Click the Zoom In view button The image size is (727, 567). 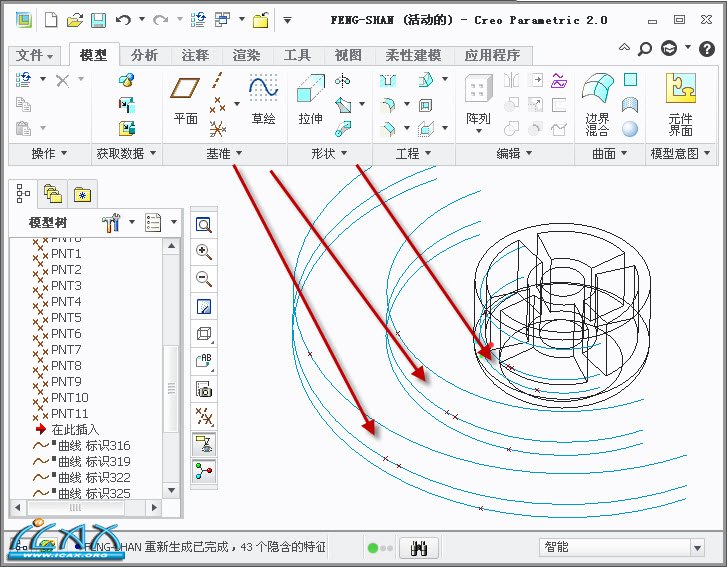pos(204,253)
